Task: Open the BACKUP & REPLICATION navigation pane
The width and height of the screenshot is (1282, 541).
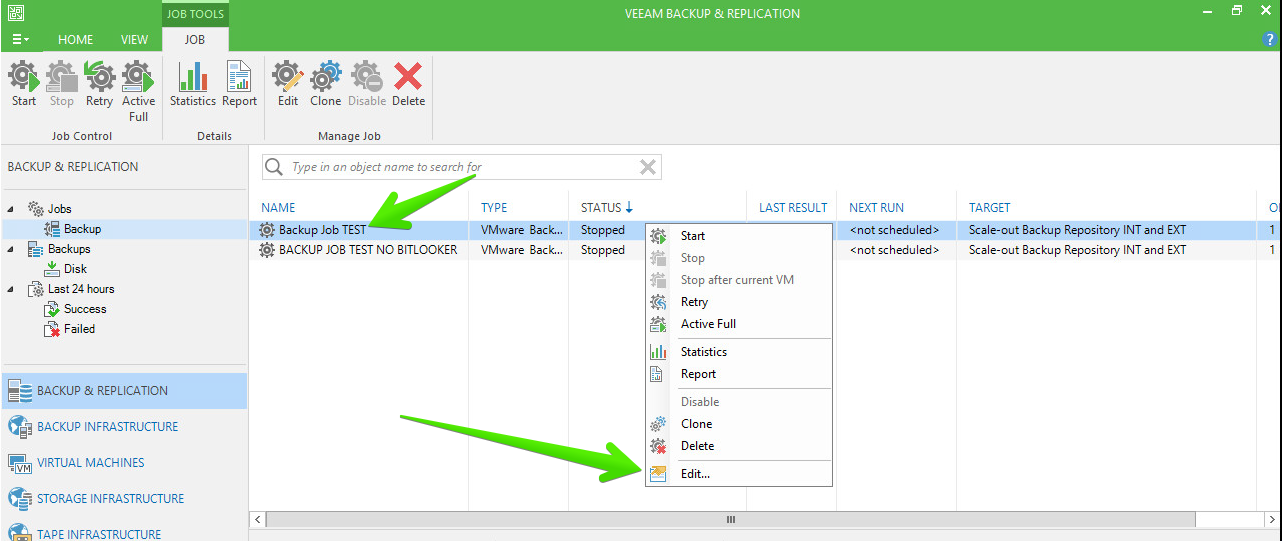Action: point(124,391)
